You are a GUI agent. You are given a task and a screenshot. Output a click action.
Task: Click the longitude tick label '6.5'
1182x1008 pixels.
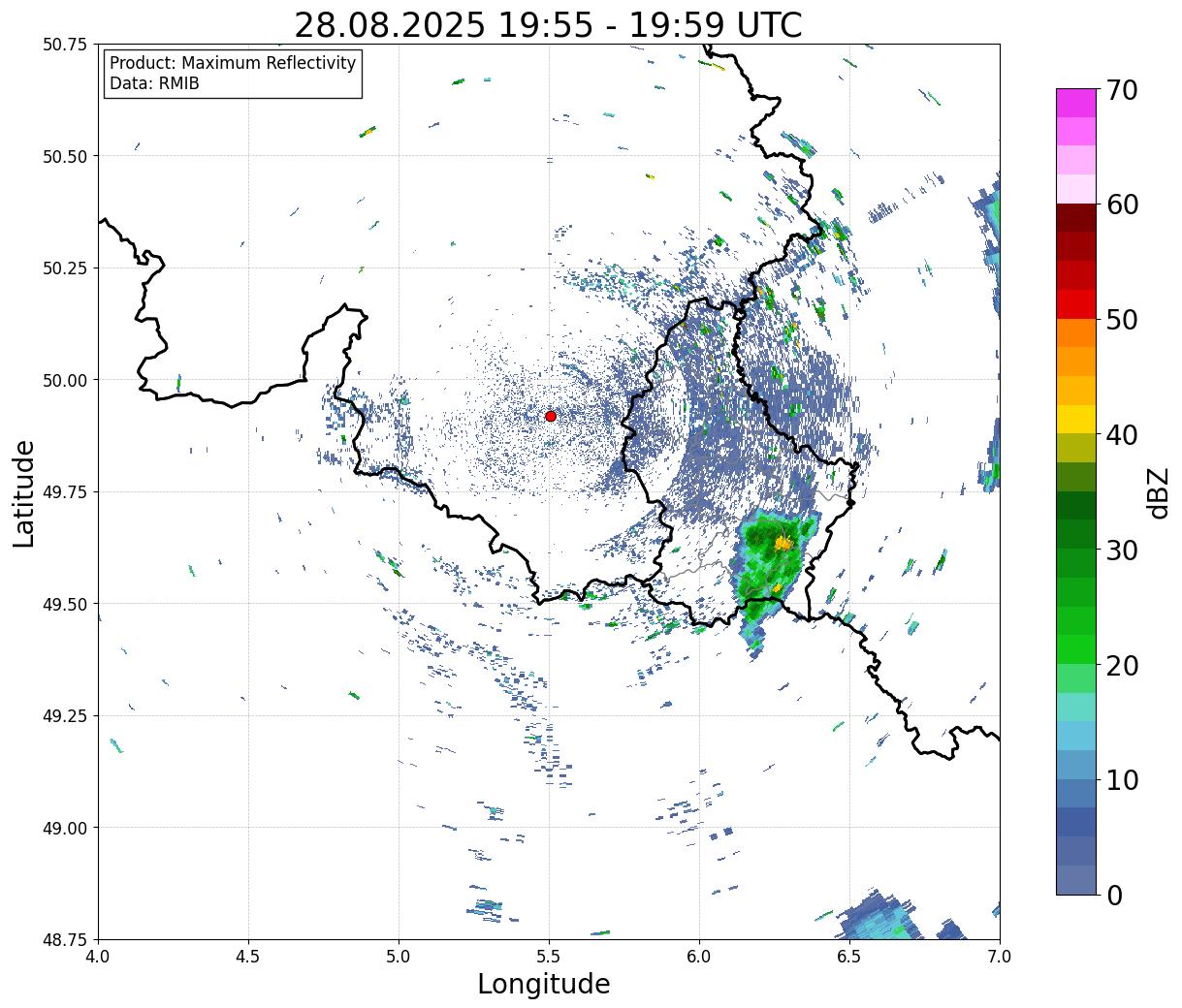(x=849, y=957)
